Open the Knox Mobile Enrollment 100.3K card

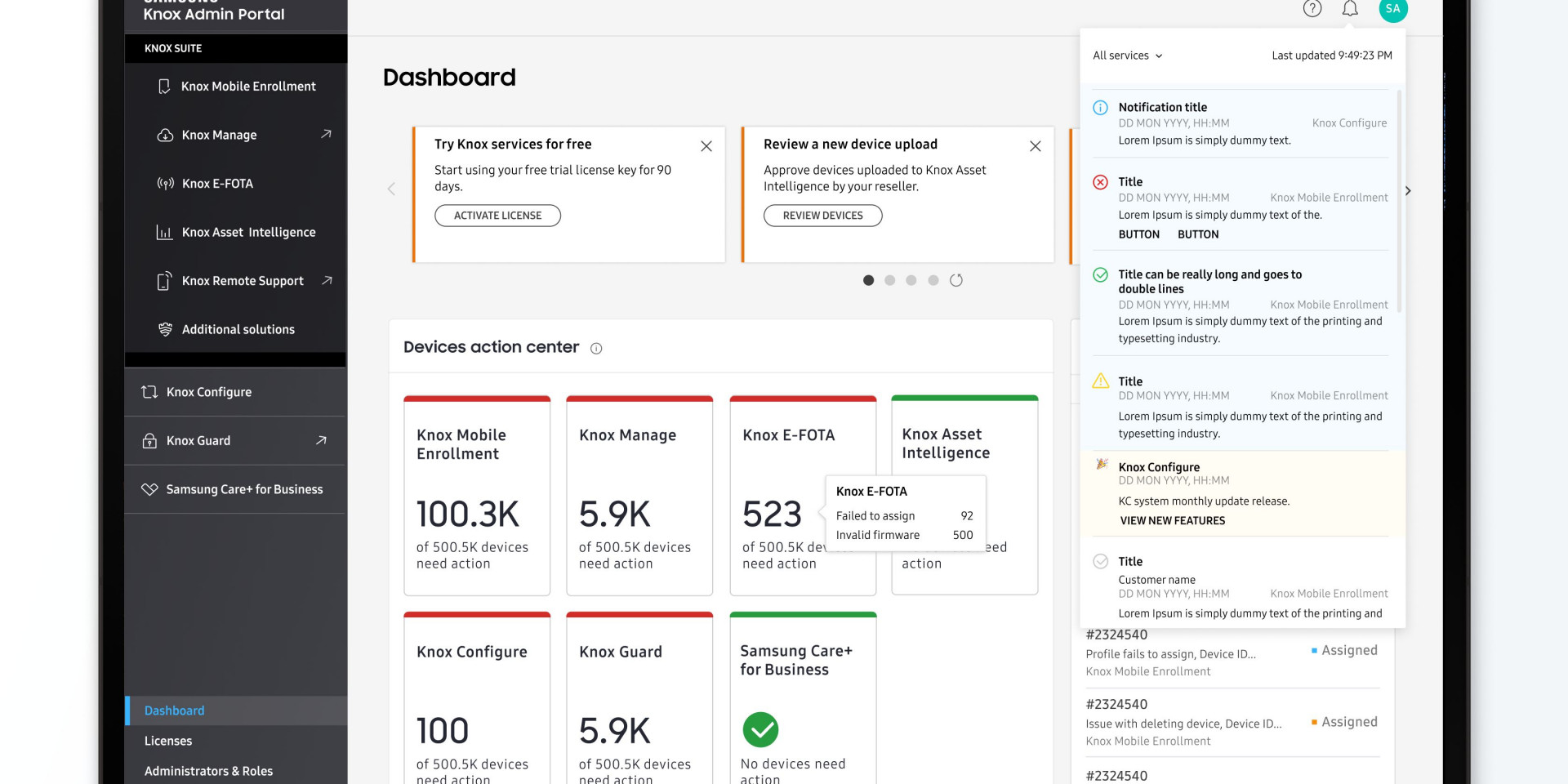pos(477,496)
